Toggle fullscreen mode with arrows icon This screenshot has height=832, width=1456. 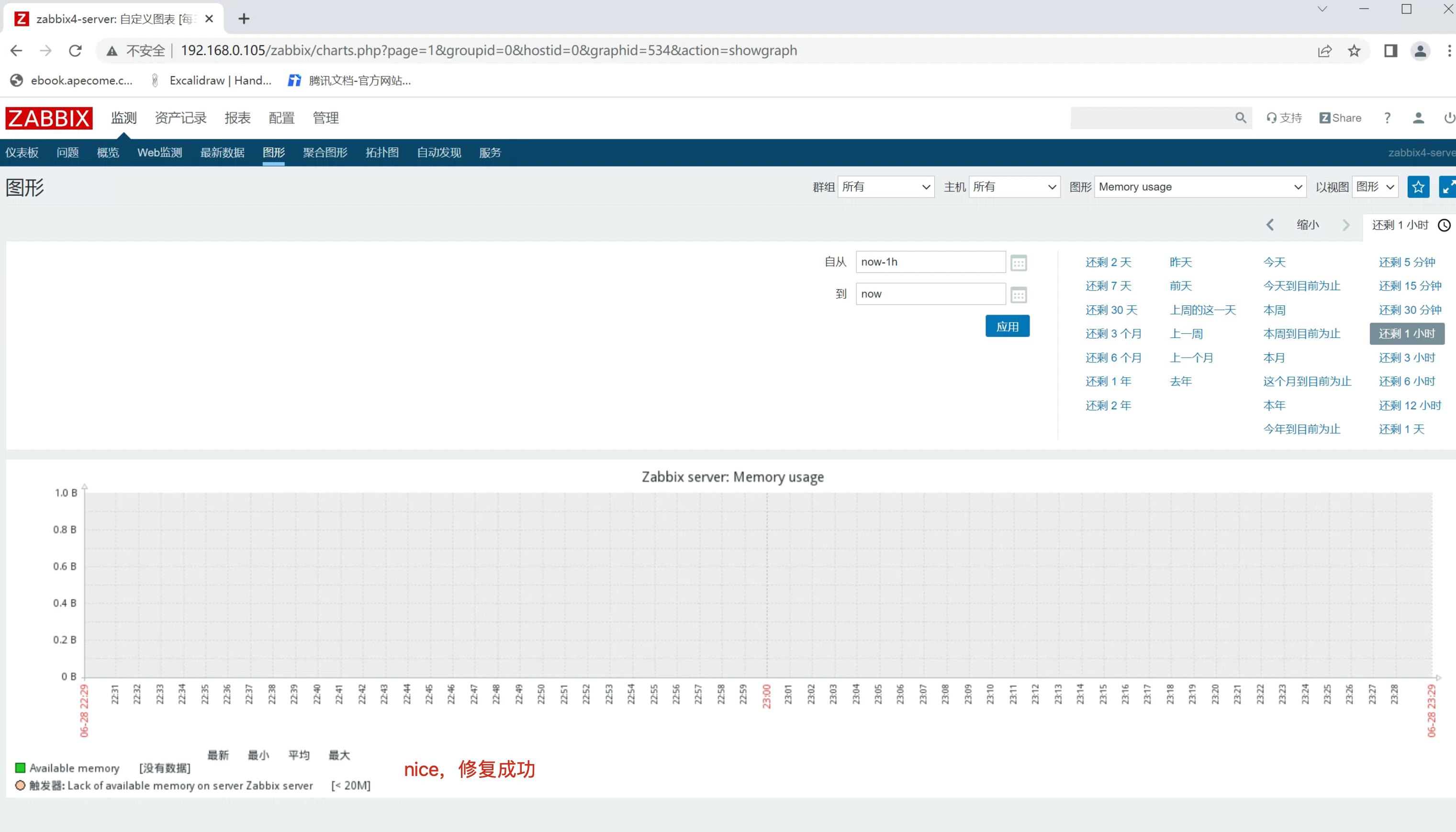pos(1448,187)
